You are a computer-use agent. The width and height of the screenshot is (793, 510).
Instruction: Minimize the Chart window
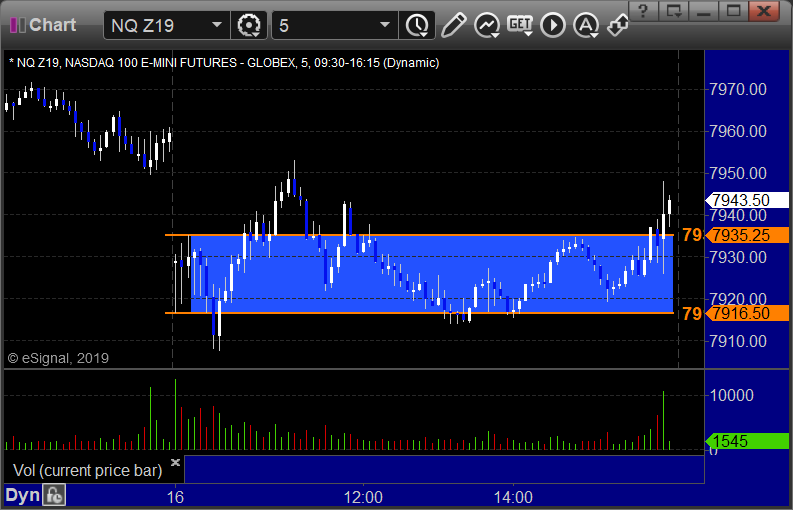click(x=704, y=10)
